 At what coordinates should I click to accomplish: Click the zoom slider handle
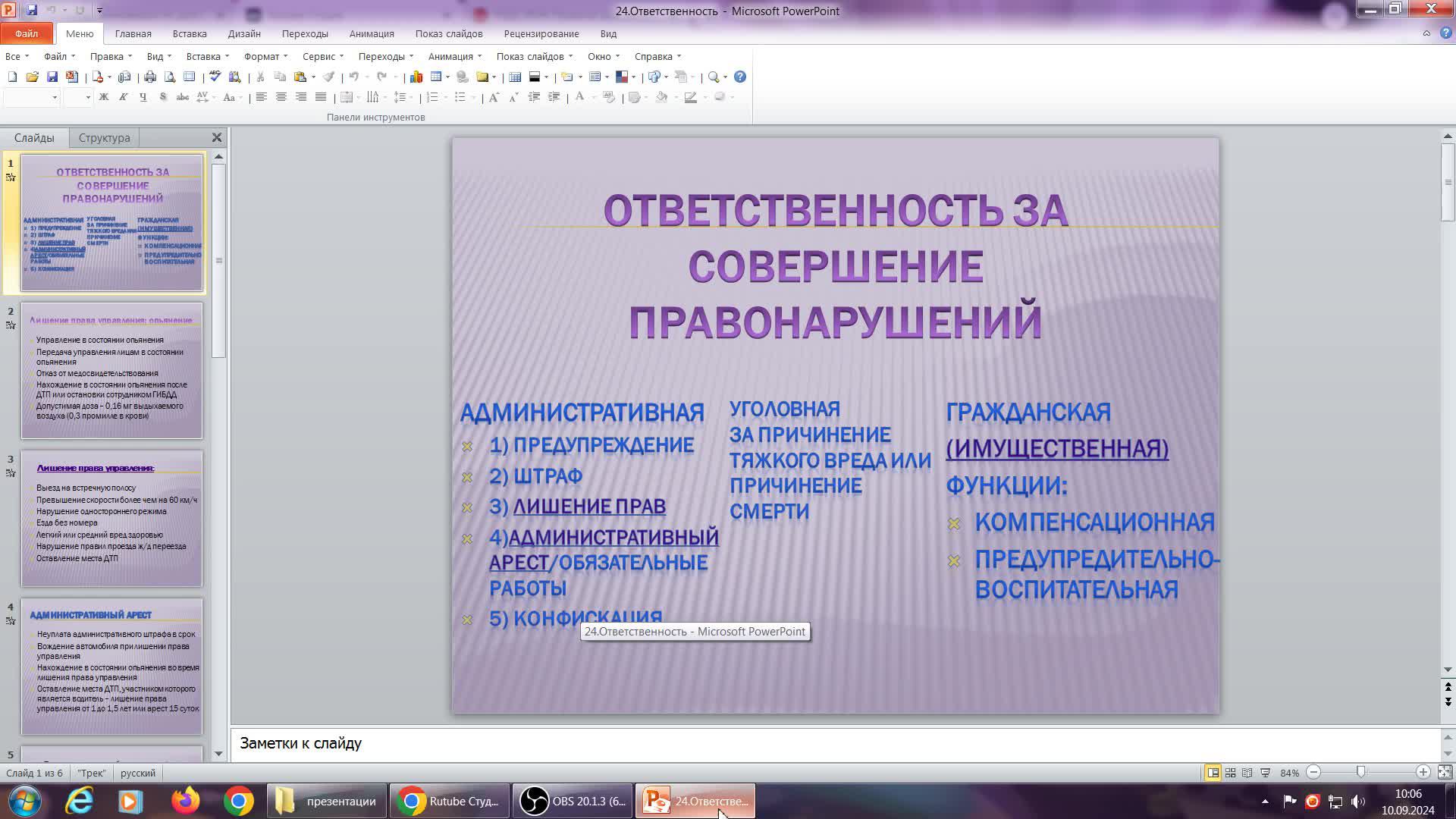coord(1360,773)
